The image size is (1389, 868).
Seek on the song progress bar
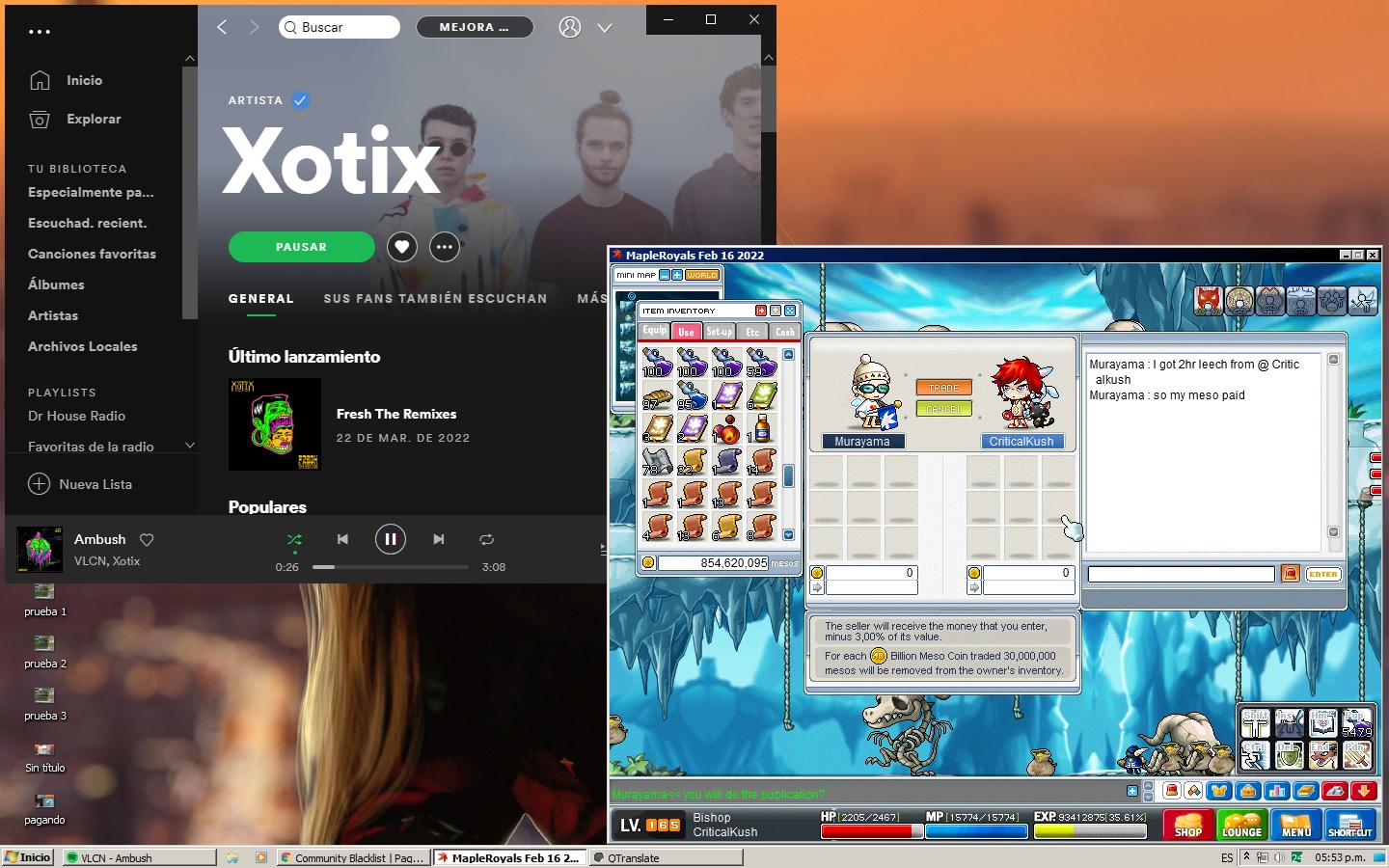[391, 567]
